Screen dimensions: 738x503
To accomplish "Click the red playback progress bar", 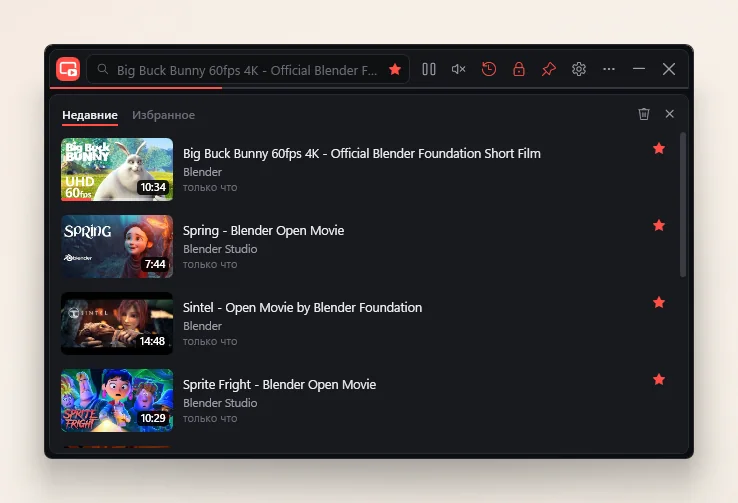I will click(136, 88).
